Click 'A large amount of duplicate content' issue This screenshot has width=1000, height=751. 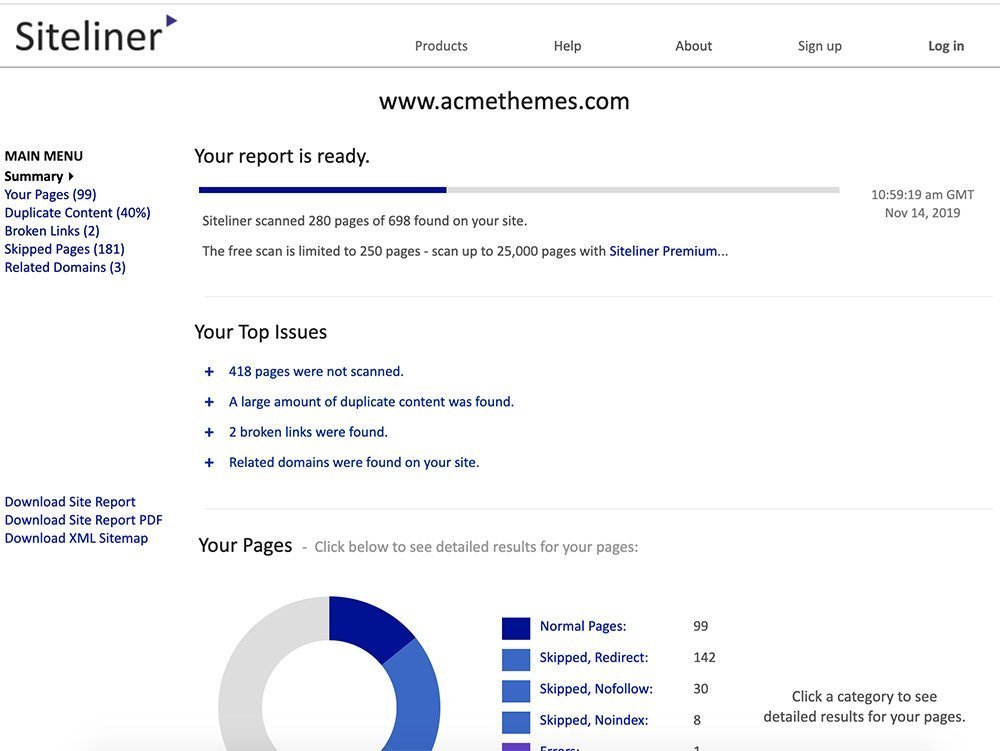(371, 402)
